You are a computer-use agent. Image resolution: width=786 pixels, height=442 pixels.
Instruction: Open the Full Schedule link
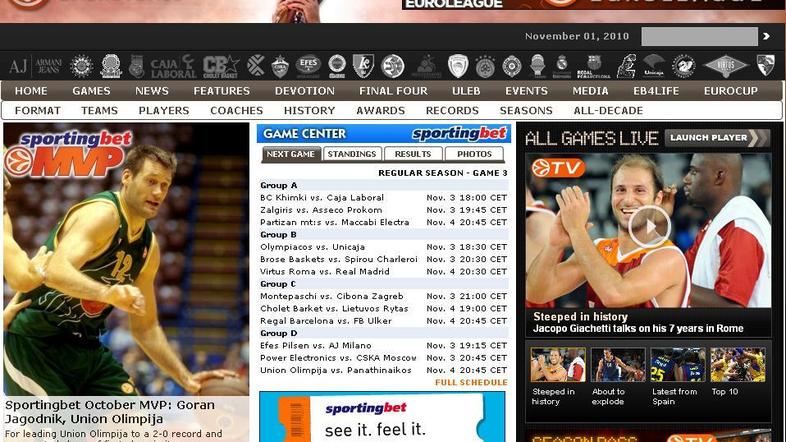click(x=471, y=383)
